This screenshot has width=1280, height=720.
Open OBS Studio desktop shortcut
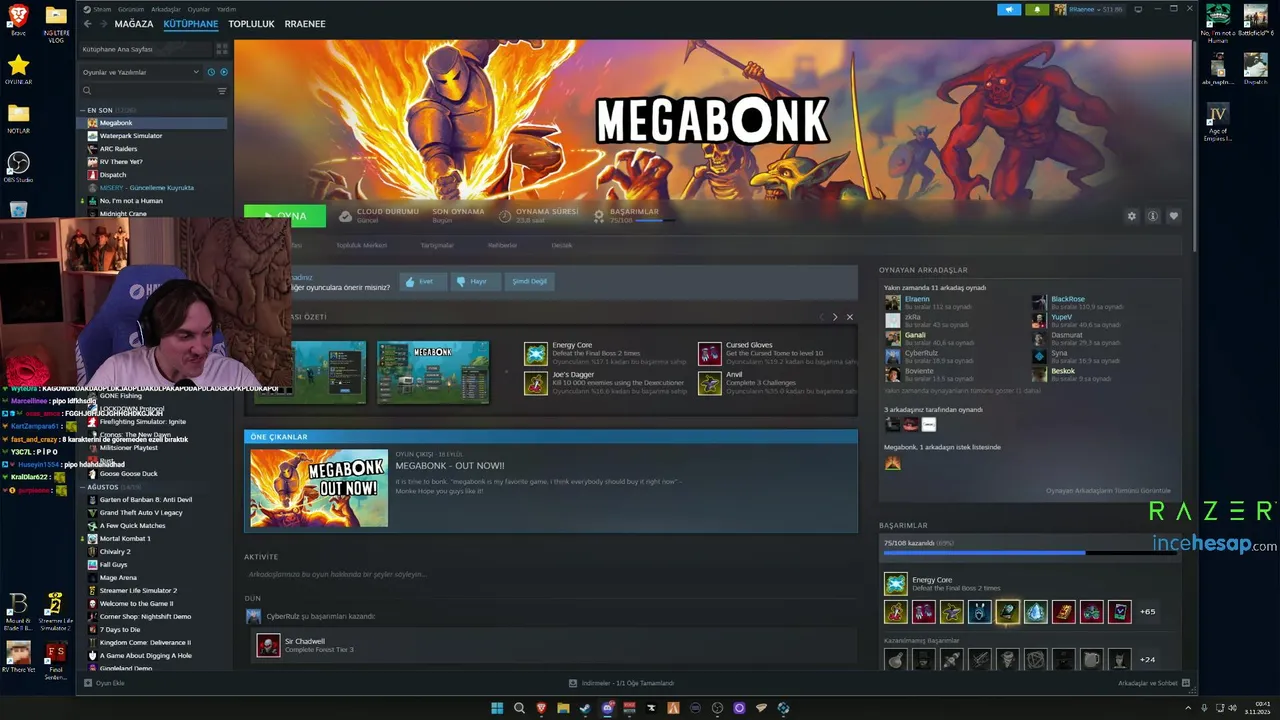click(18, 167)
